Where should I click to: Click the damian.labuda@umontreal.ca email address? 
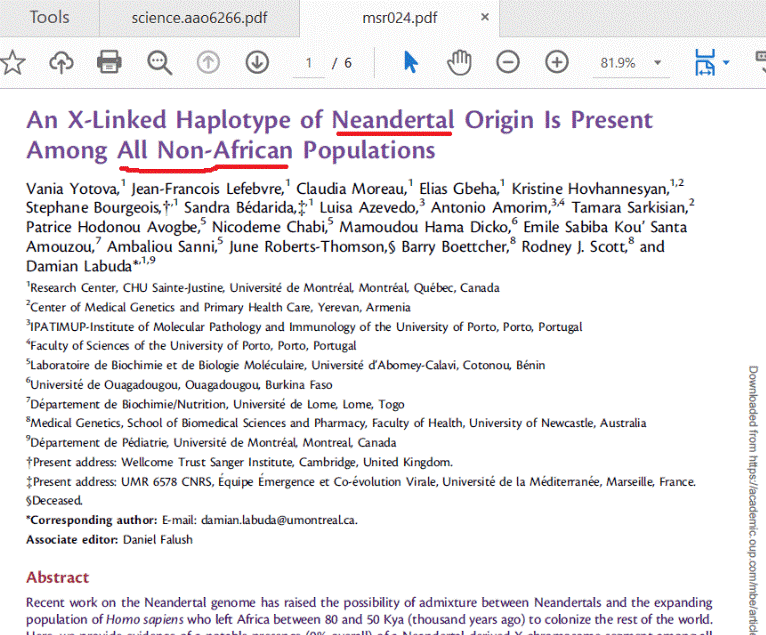pyautogui.click(x=272, y=520)
